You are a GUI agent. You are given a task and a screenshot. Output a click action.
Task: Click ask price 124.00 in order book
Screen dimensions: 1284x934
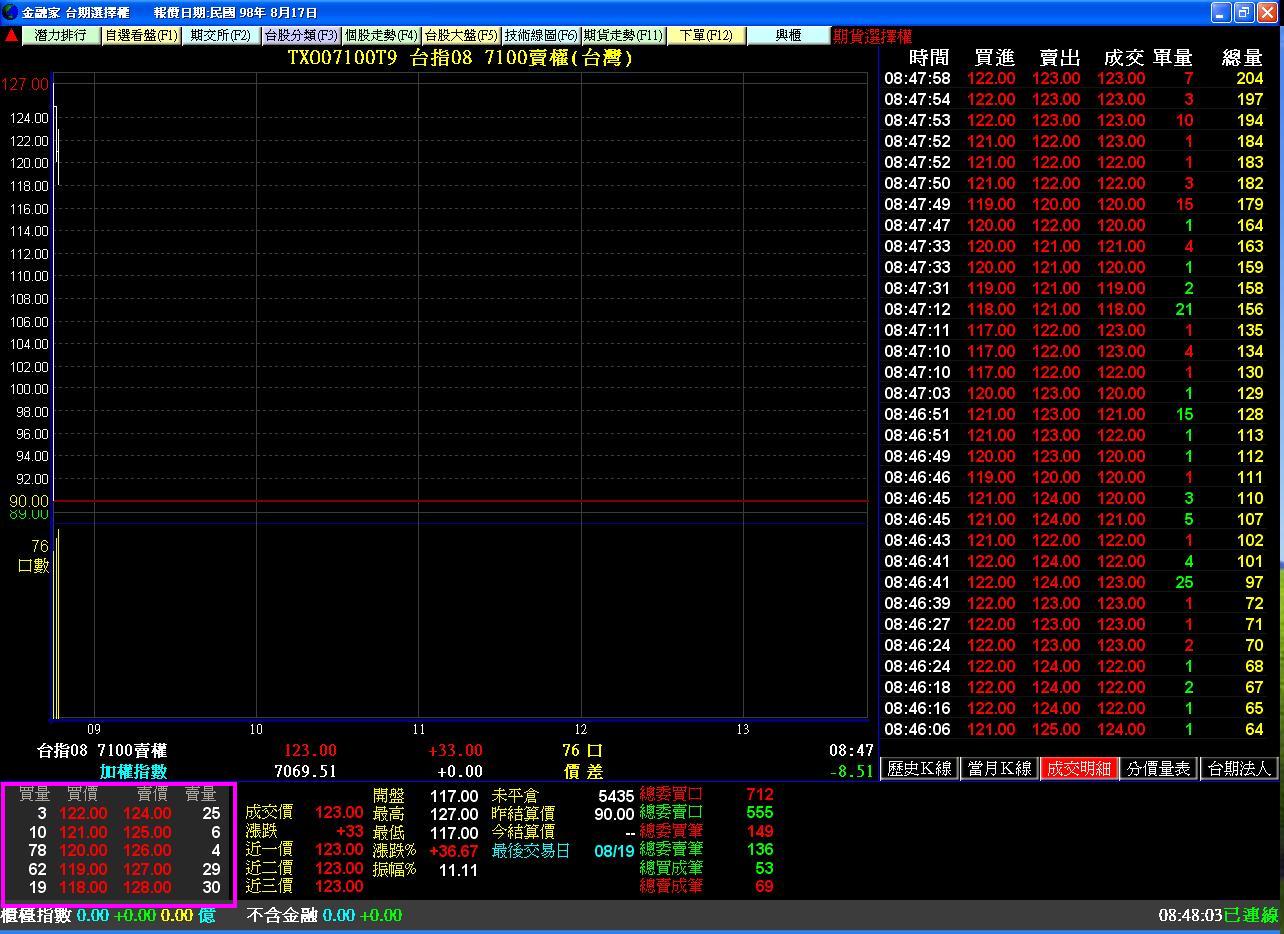[147, 814]
